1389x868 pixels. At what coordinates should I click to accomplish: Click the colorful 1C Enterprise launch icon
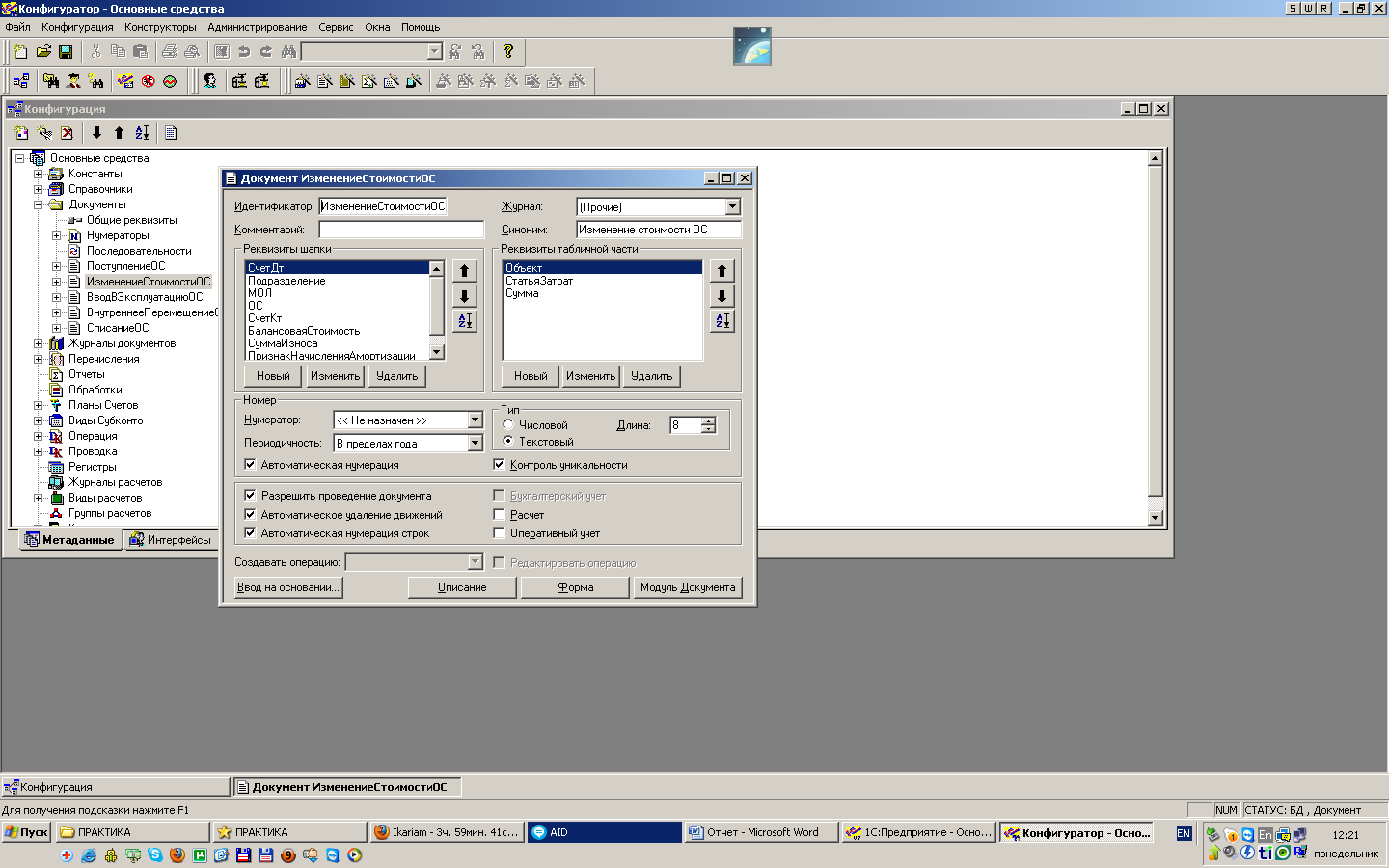coord(125,81)
